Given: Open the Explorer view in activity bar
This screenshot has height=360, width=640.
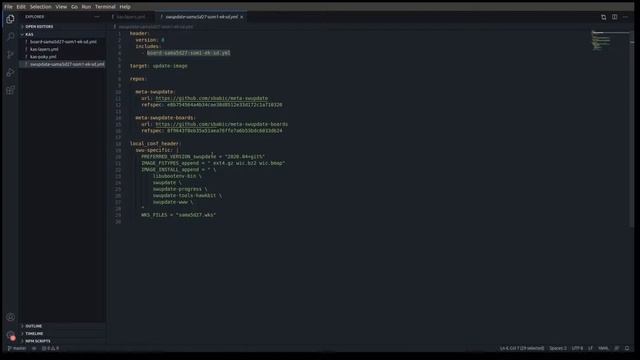Looking at the screenshot, I should [10, 19].
